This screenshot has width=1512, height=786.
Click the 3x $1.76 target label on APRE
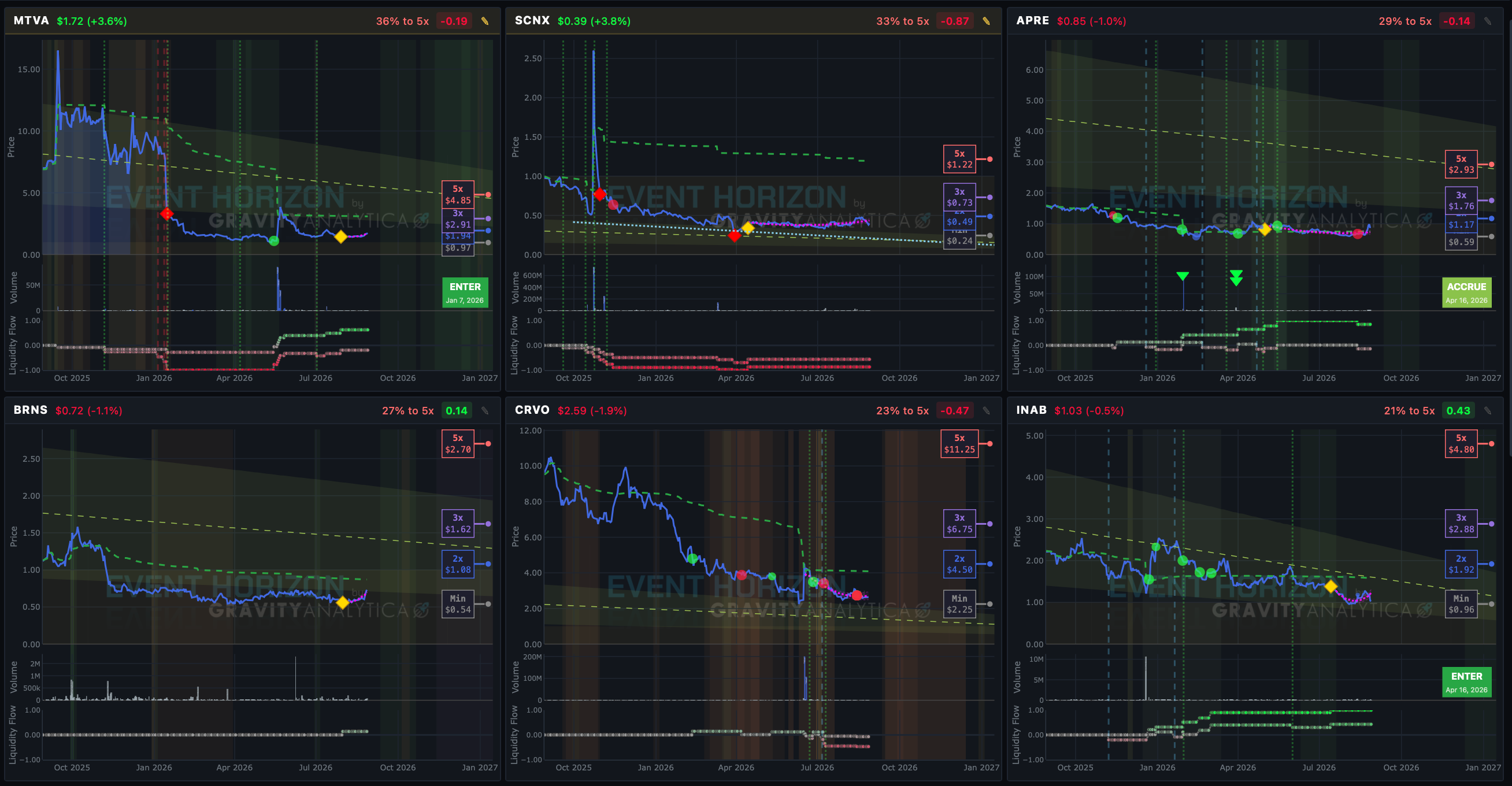click(x=1461, y=201)
